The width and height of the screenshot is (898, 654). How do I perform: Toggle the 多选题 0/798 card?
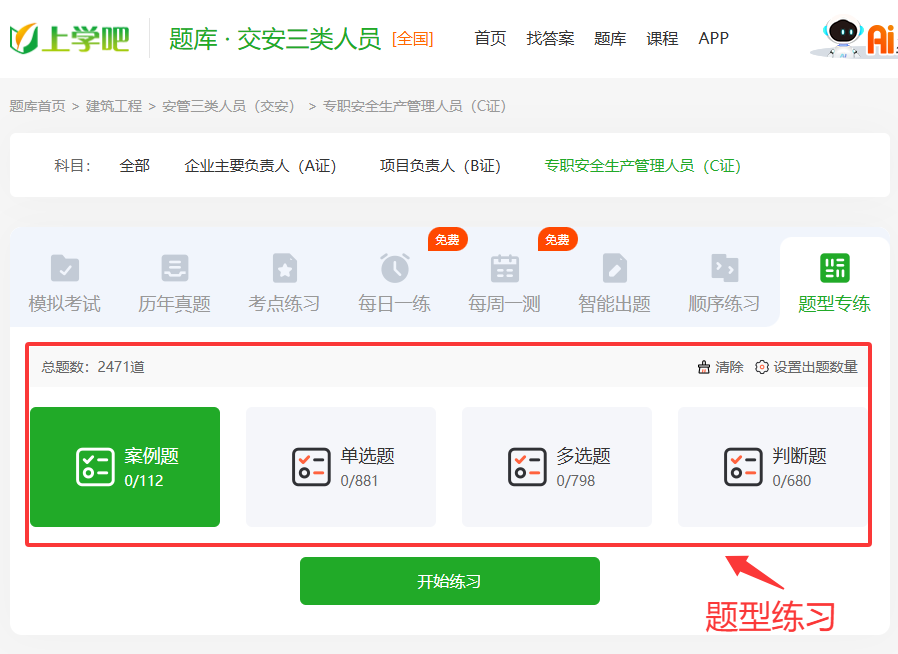coord(557,467)
